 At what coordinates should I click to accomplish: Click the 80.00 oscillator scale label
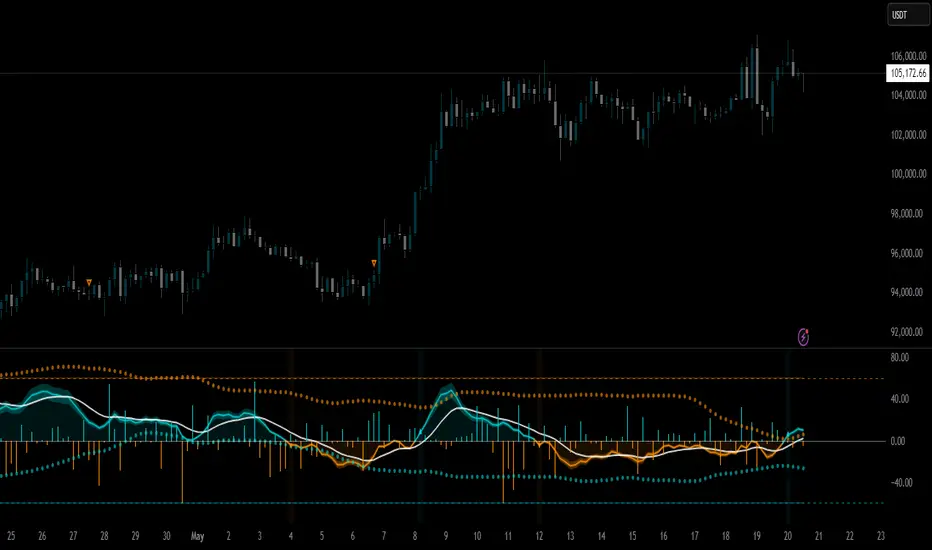[899, 357]
